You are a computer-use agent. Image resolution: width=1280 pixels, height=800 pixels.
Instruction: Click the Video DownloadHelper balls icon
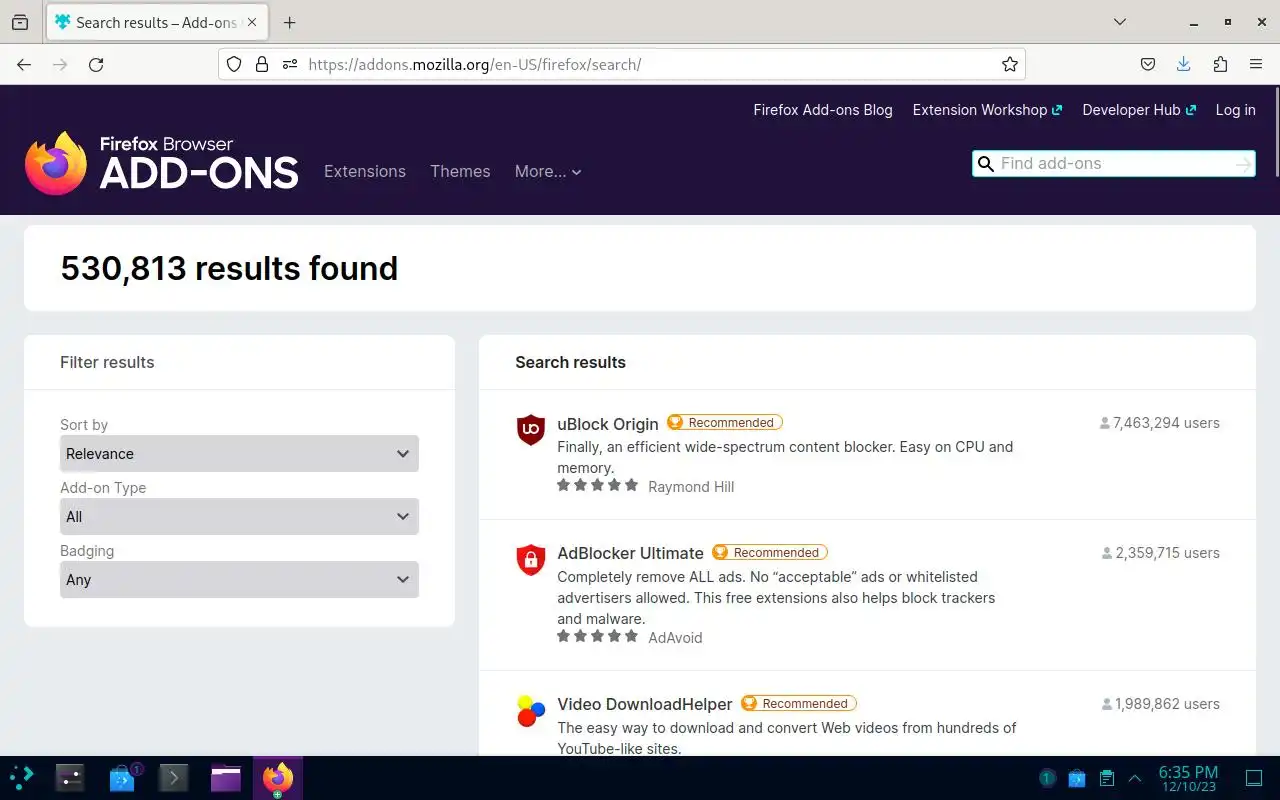pos(531,711)
